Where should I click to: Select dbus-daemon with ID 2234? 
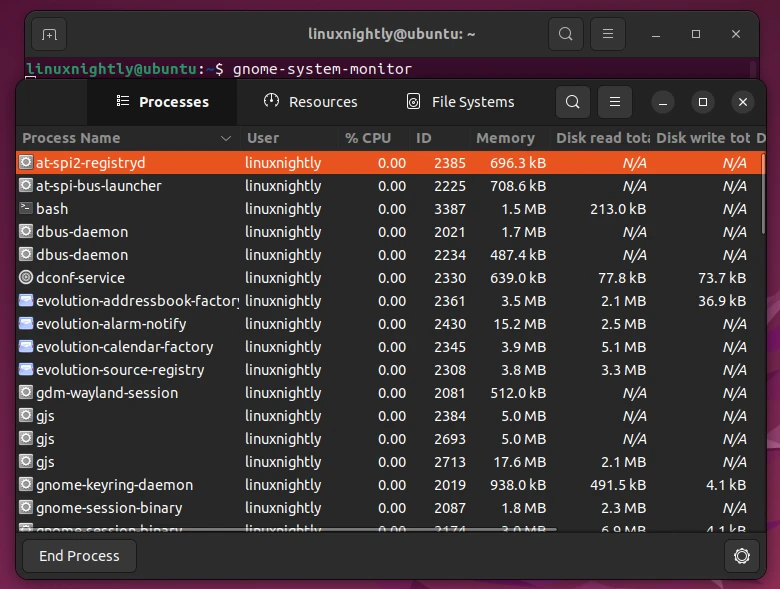click(x=390, y=255)
